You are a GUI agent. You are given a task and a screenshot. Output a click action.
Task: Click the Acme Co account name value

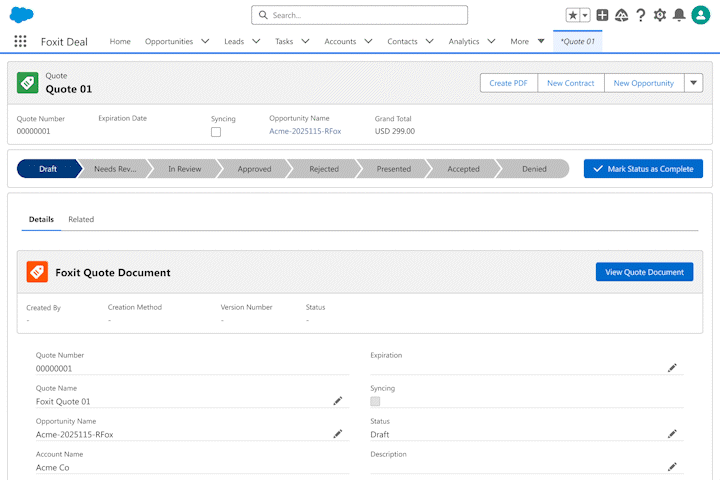coord(52,468)
